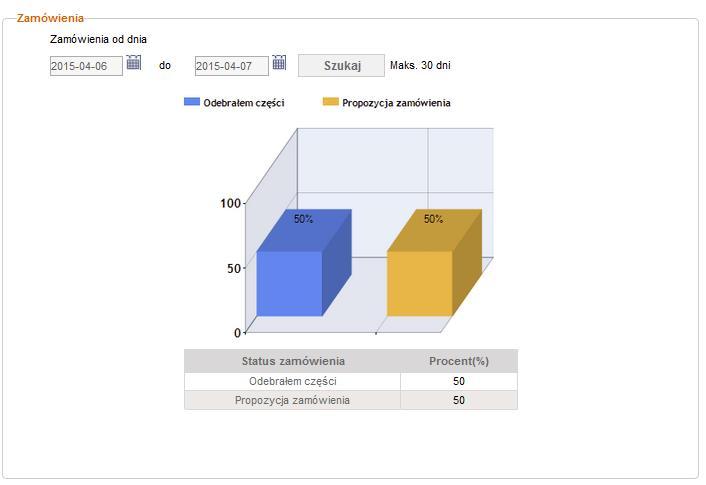Select the Odebrałem części legend label
This screenshot has width=706, height=485.
[244, 103]
